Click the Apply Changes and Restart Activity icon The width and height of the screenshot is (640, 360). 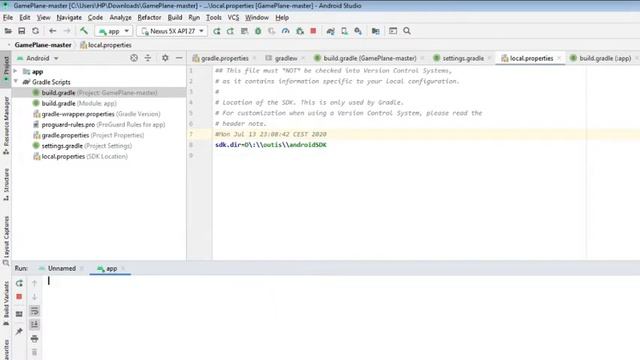[x=230, y=31]
